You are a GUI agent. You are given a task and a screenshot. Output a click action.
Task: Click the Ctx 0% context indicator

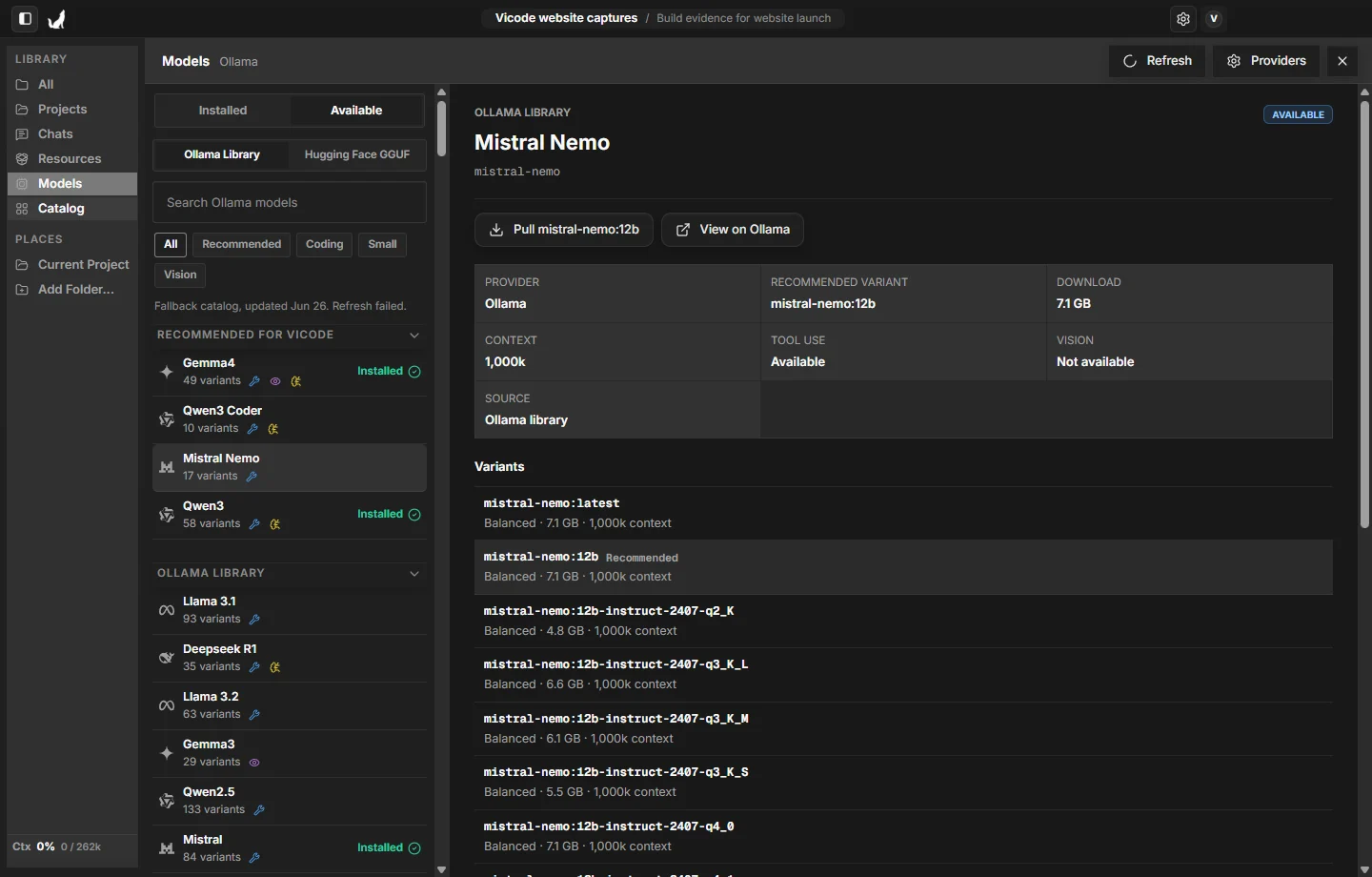click(x=57, y=846)
